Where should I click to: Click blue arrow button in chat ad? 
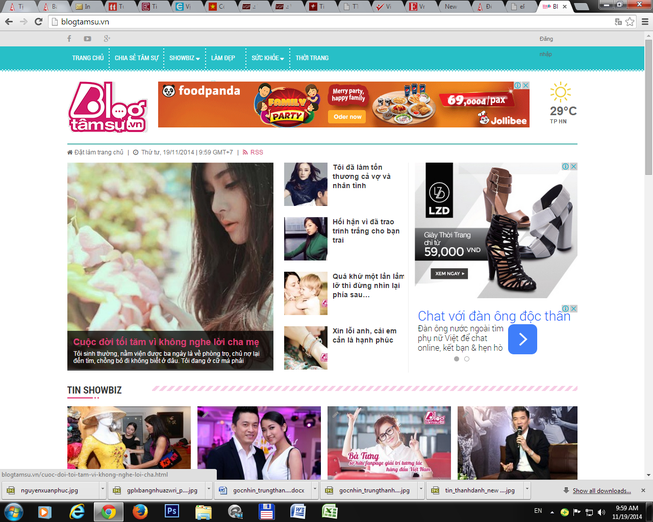click(522, 339)
